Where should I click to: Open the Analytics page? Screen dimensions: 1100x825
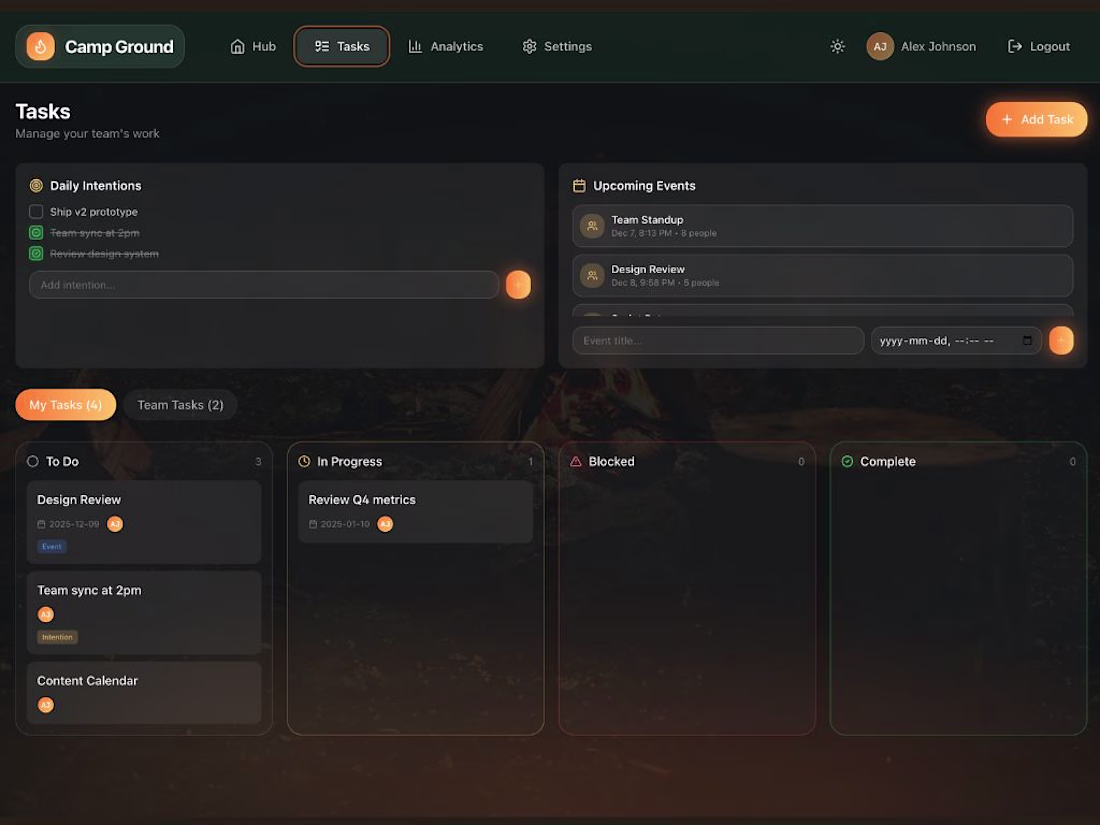446,46
